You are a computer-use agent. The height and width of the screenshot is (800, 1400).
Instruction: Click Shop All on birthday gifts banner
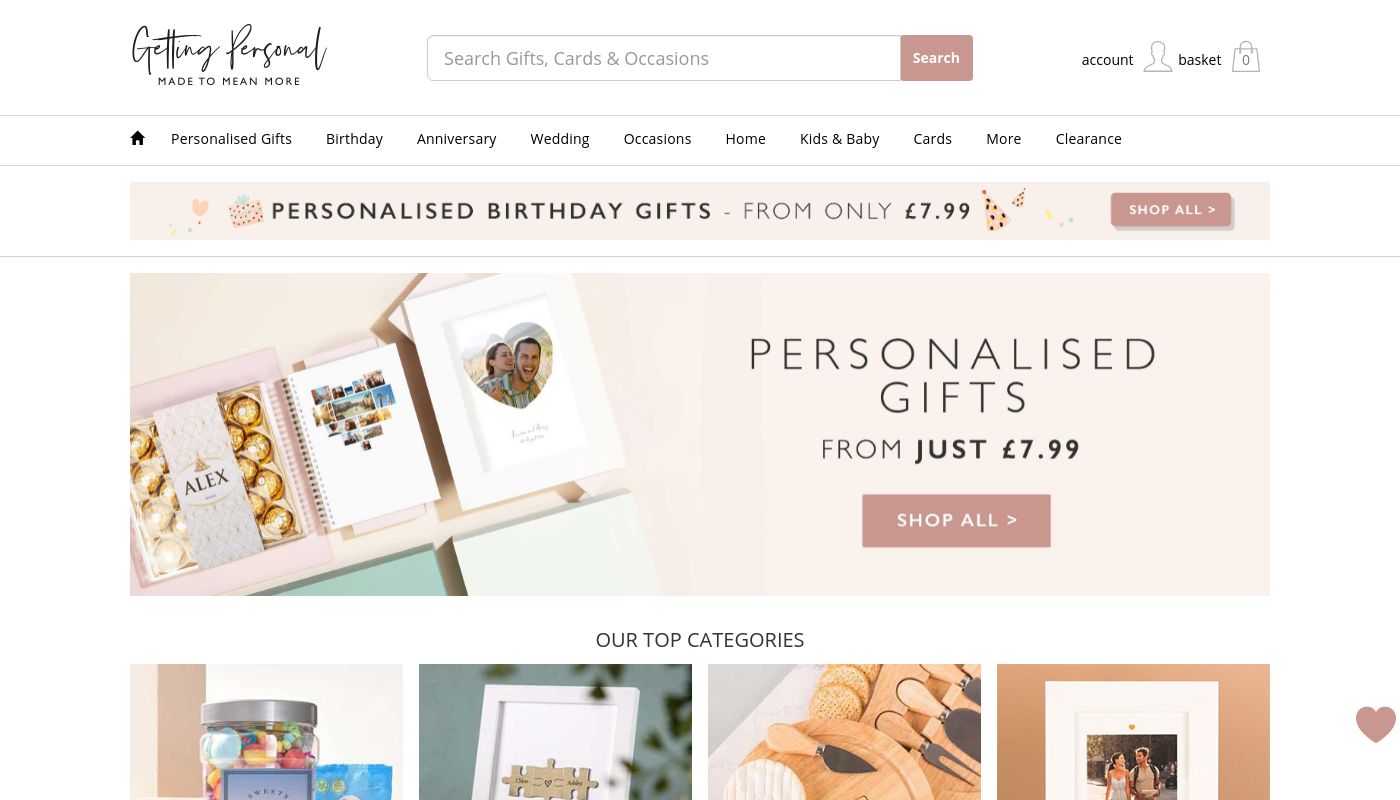[1171, 210]
